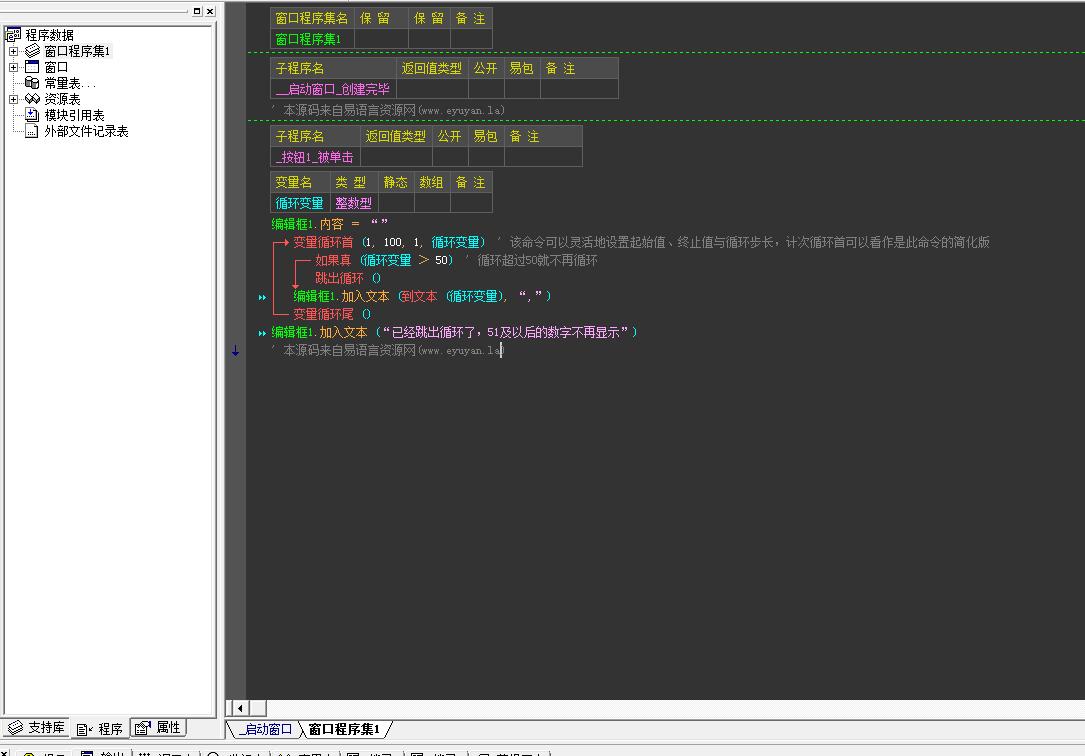Click the 循环变量 variable name cell
The image size is (1085, 756).
coord(300,203)
